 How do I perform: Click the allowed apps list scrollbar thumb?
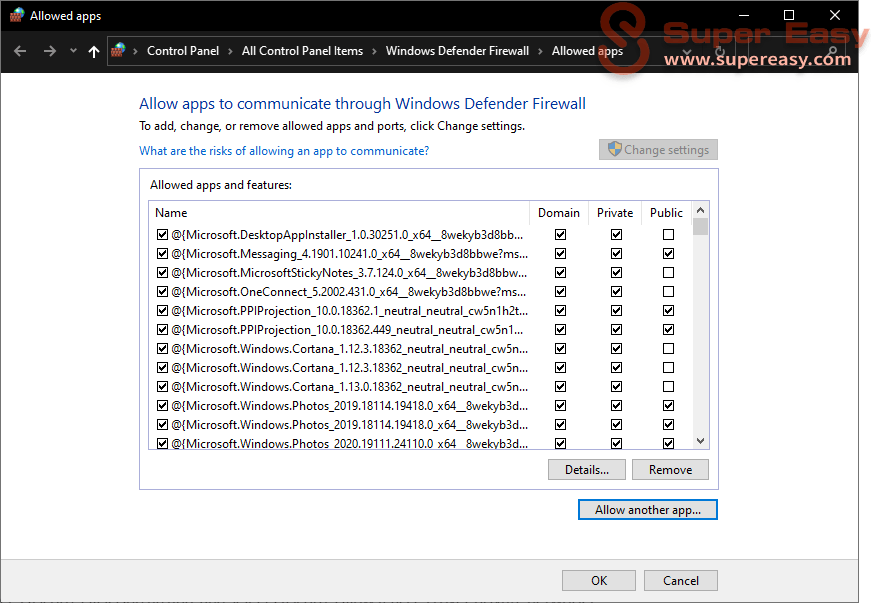pos(700,227)
